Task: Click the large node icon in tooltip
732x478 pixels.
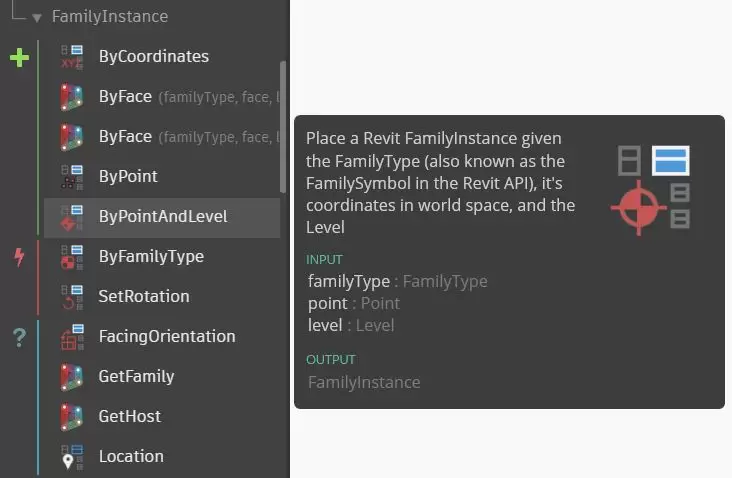Action: tap(651, 190)
